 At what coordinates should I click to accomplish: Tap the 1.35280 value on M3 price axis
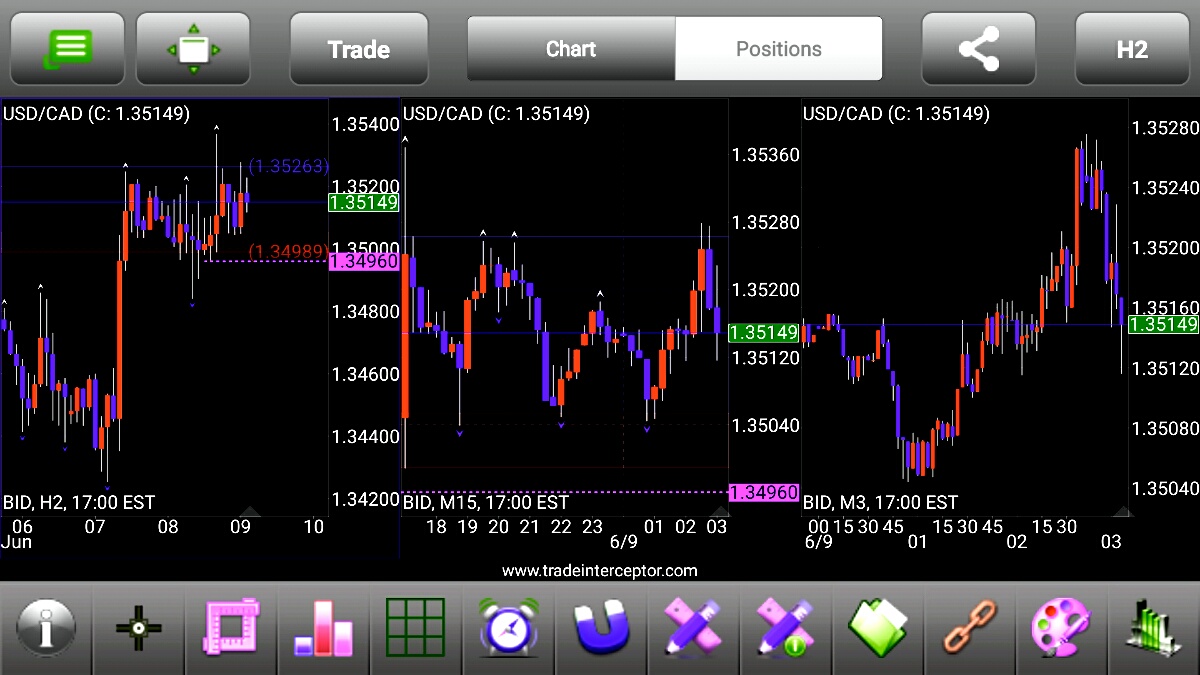click(x=1165, y=128)
